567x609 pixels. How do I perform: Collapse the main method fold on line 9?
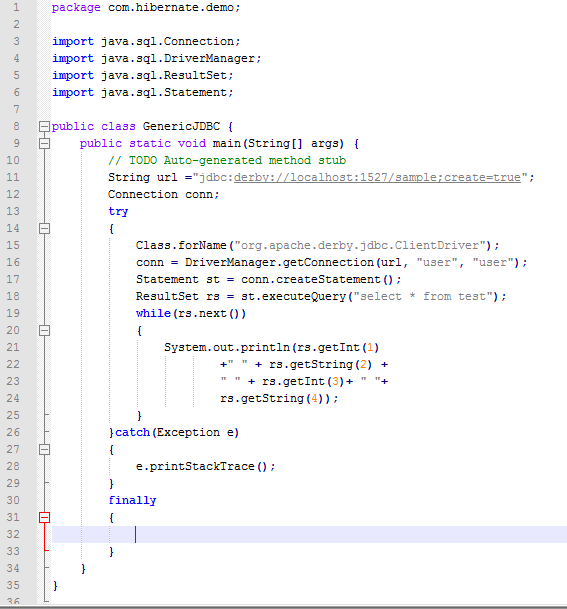coord(45,143)
